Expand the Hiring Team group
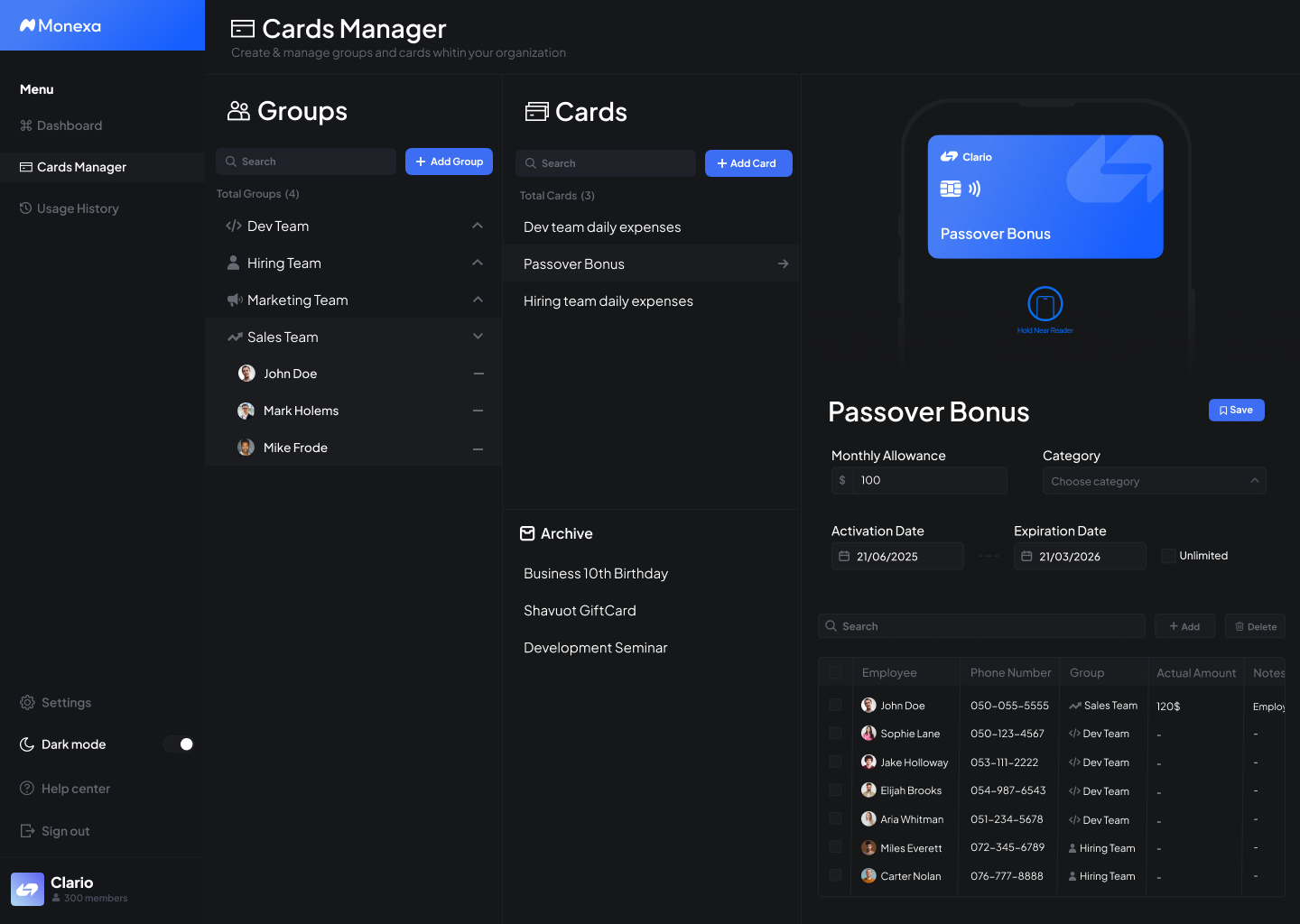Screen dimensions: 1300x924 (x=478, y=263)
